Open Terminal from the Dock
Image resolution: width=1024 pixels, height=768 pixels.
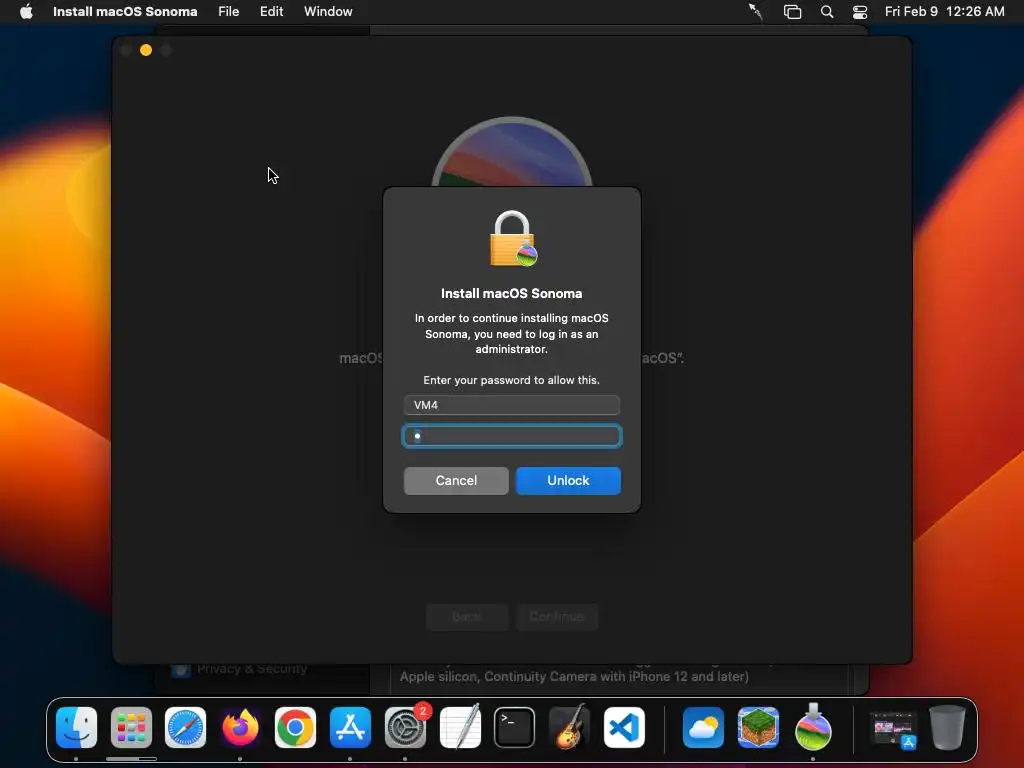pyautogui.click(x=515, y=727)
